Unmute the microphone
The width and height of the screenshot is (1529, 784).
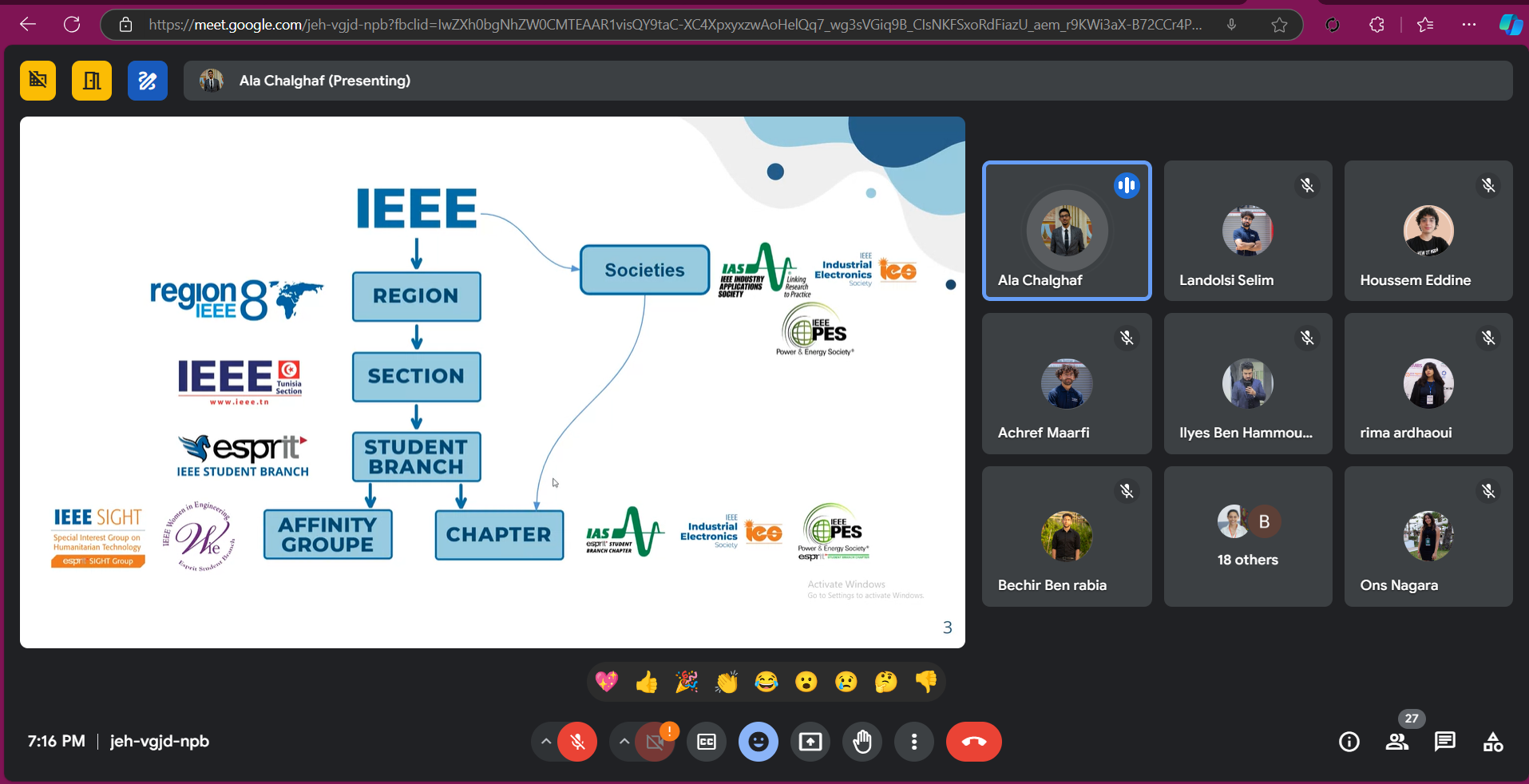tap(577, 742)
